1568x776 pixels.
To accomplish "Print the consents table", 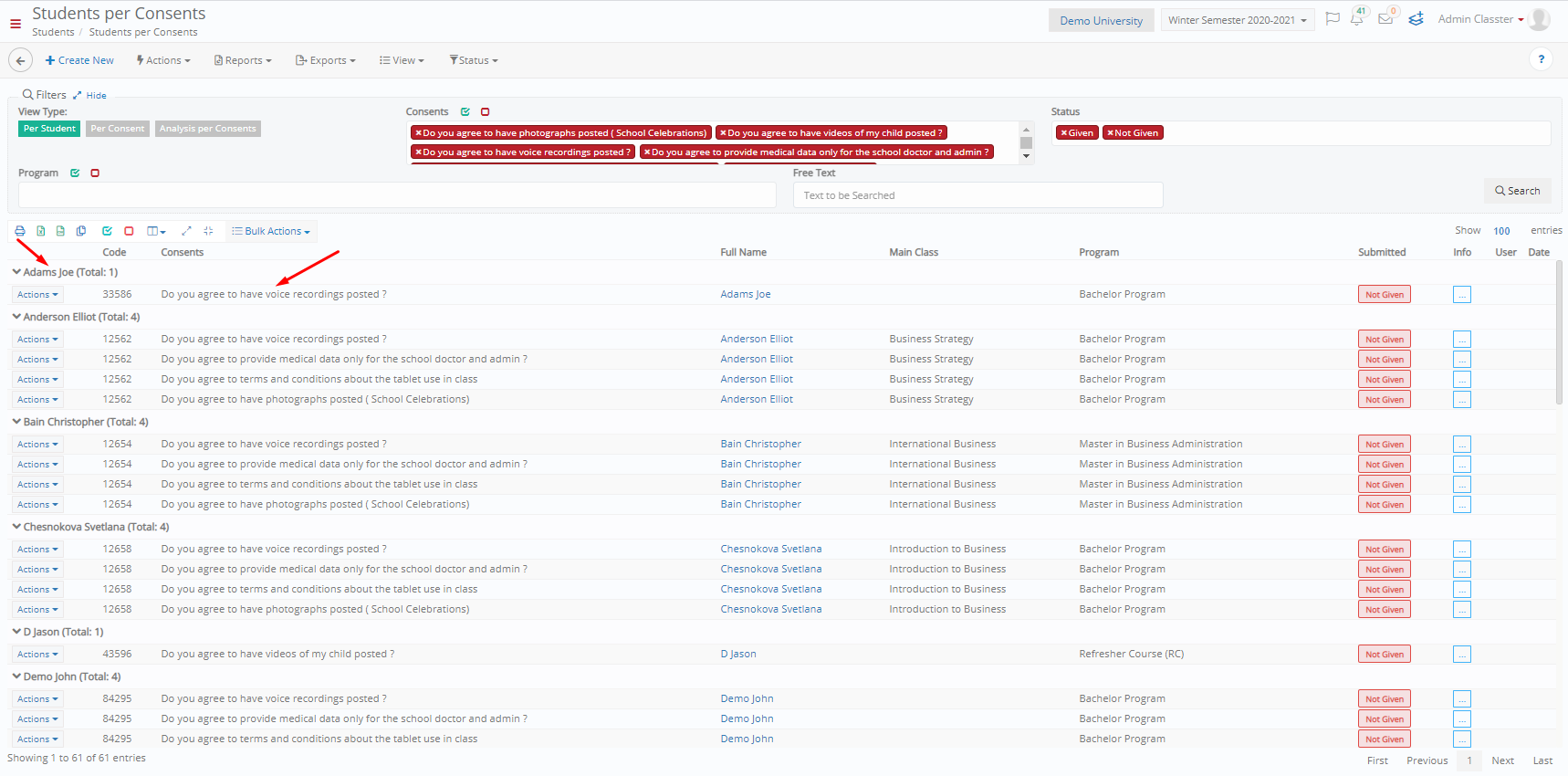I will click(x=20, y=231).
